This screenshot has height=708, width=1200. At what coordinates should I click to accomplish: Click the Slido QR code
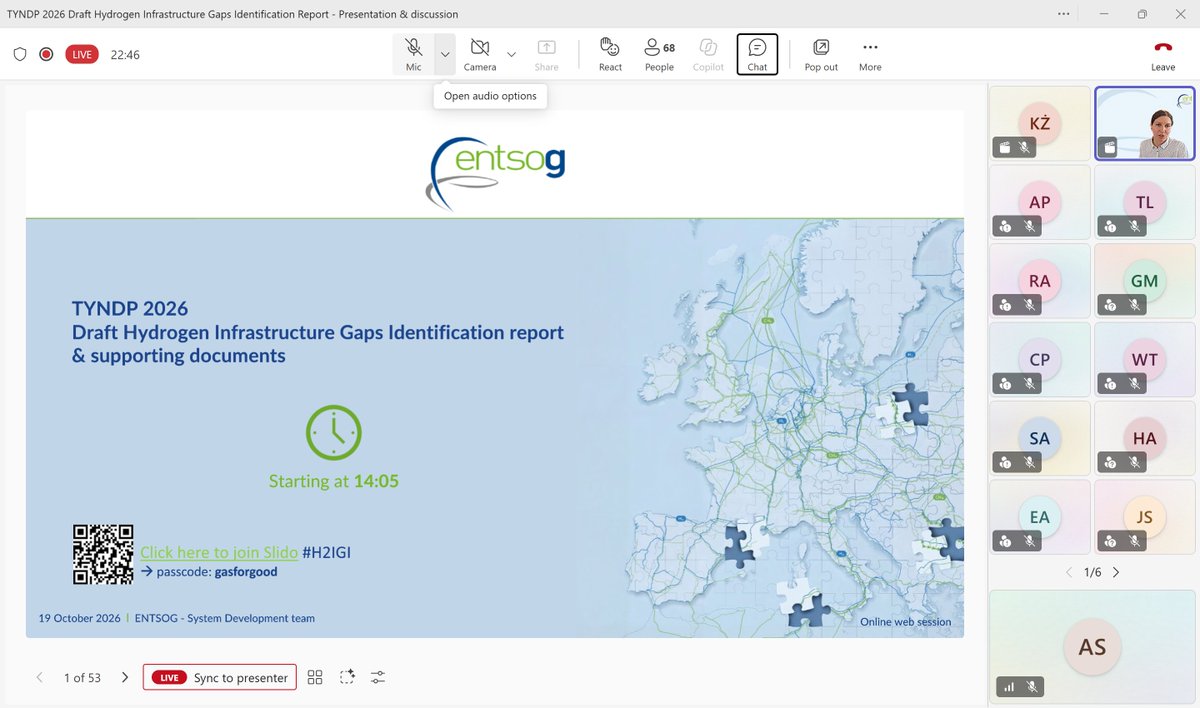tap(103, 554)
